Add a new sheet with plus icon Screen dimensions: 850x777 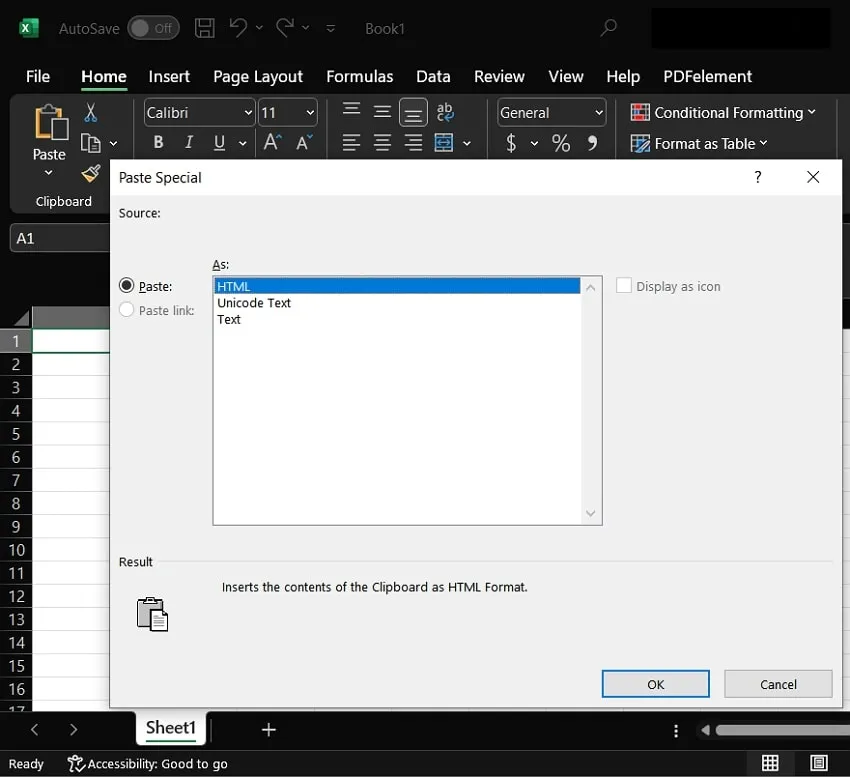[268, 730]
